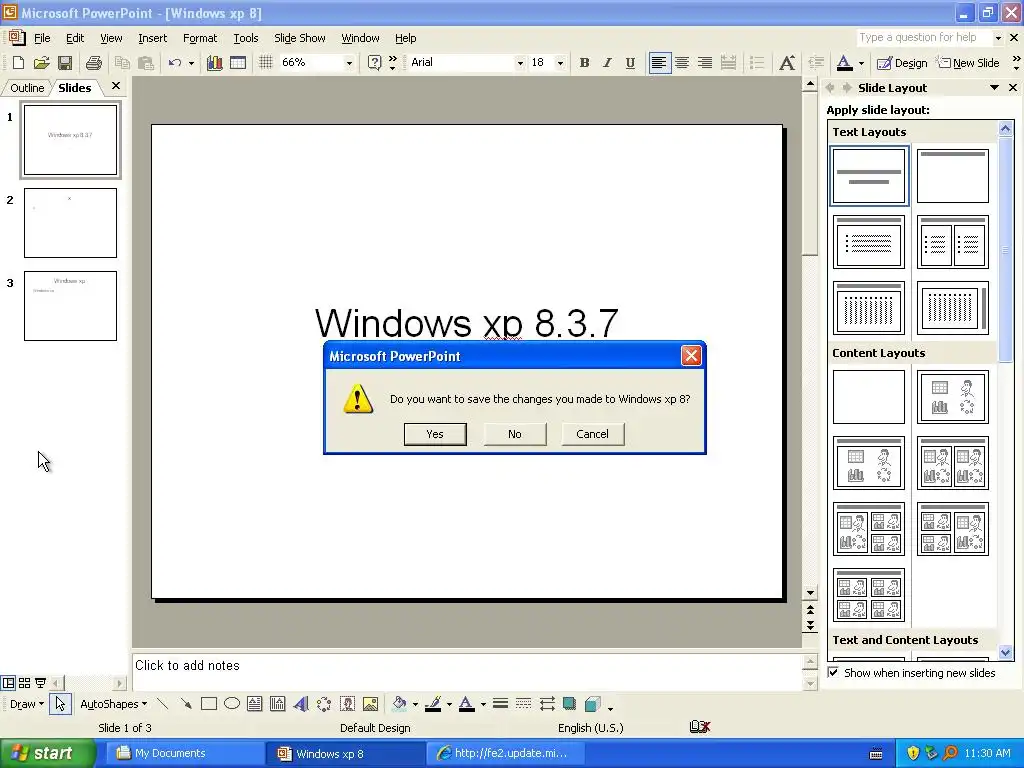Viewport: 1024px width, 768px height.
Task: Click No in the save dialog
Action: (515, 434)
